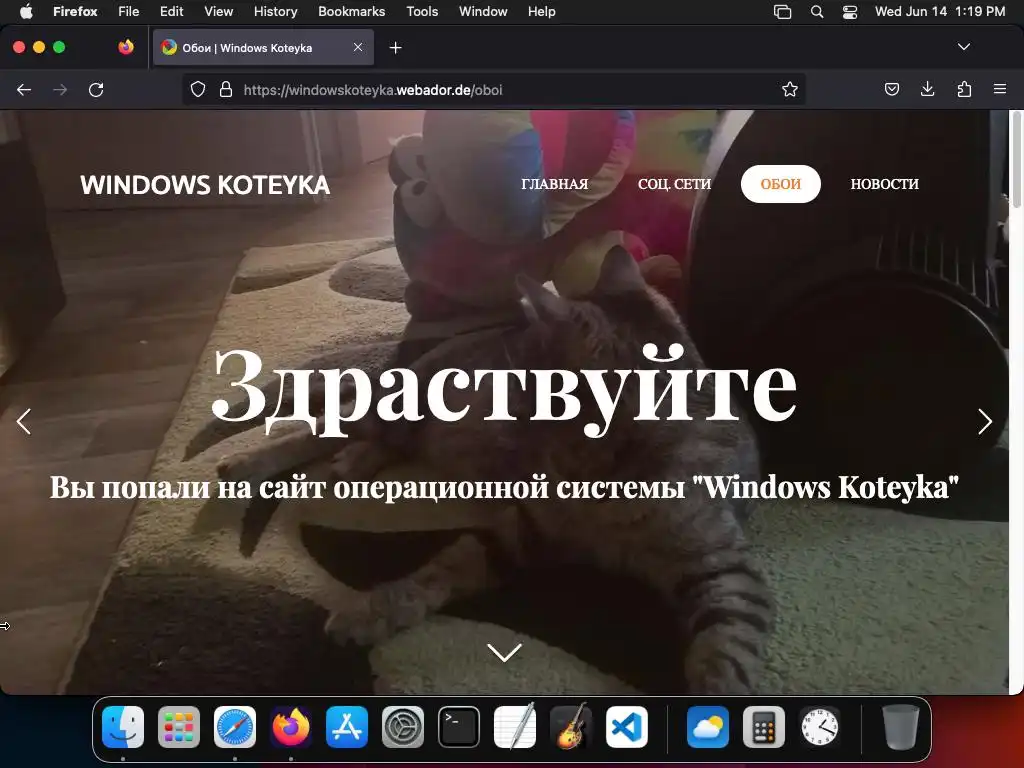The image size is (1024, 768).
Task: Click the Firefox icon in the Dock
Action: tap(291, 727)
